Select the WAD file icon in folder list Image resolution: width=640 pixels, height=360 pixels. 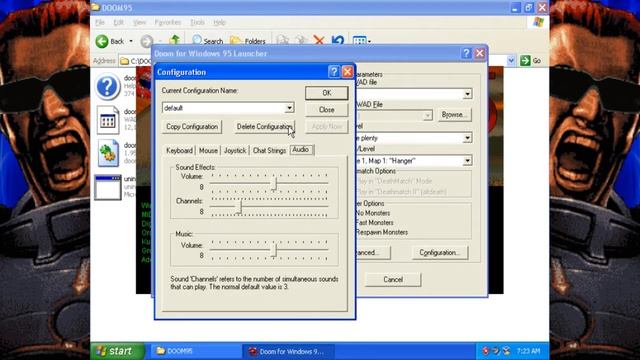(108, 120)
